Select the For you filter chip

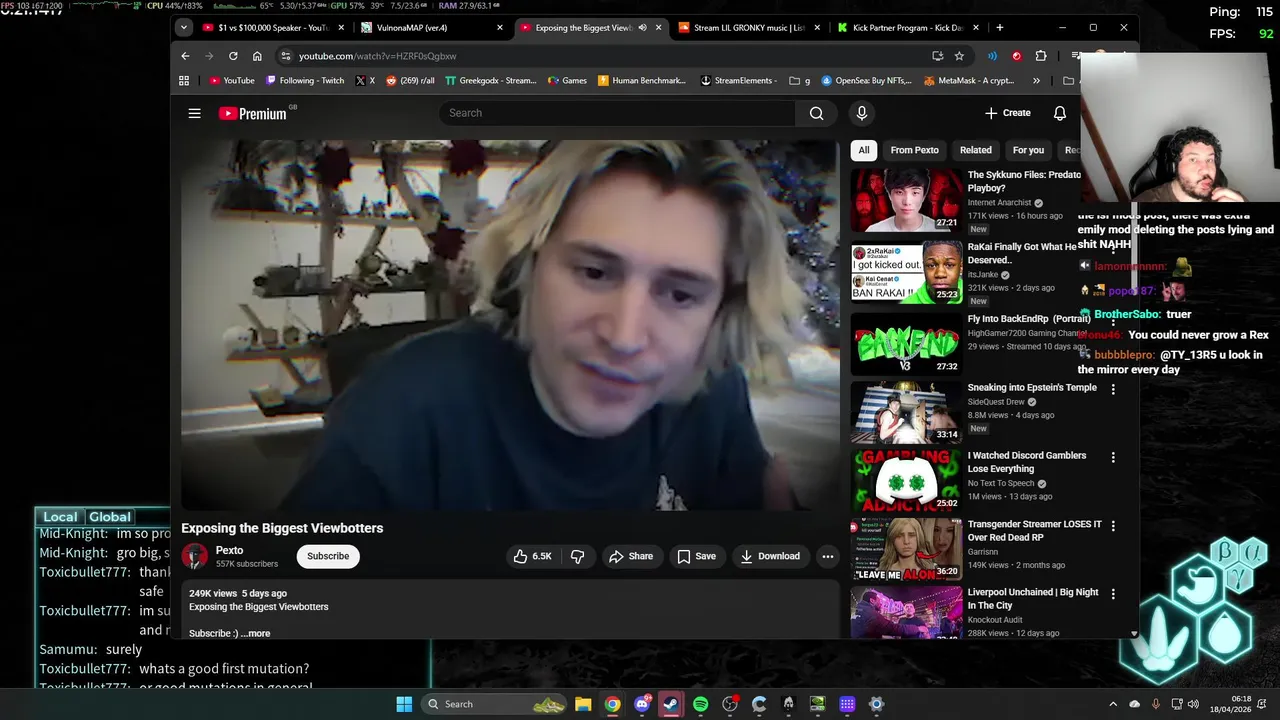(1028, 150)
